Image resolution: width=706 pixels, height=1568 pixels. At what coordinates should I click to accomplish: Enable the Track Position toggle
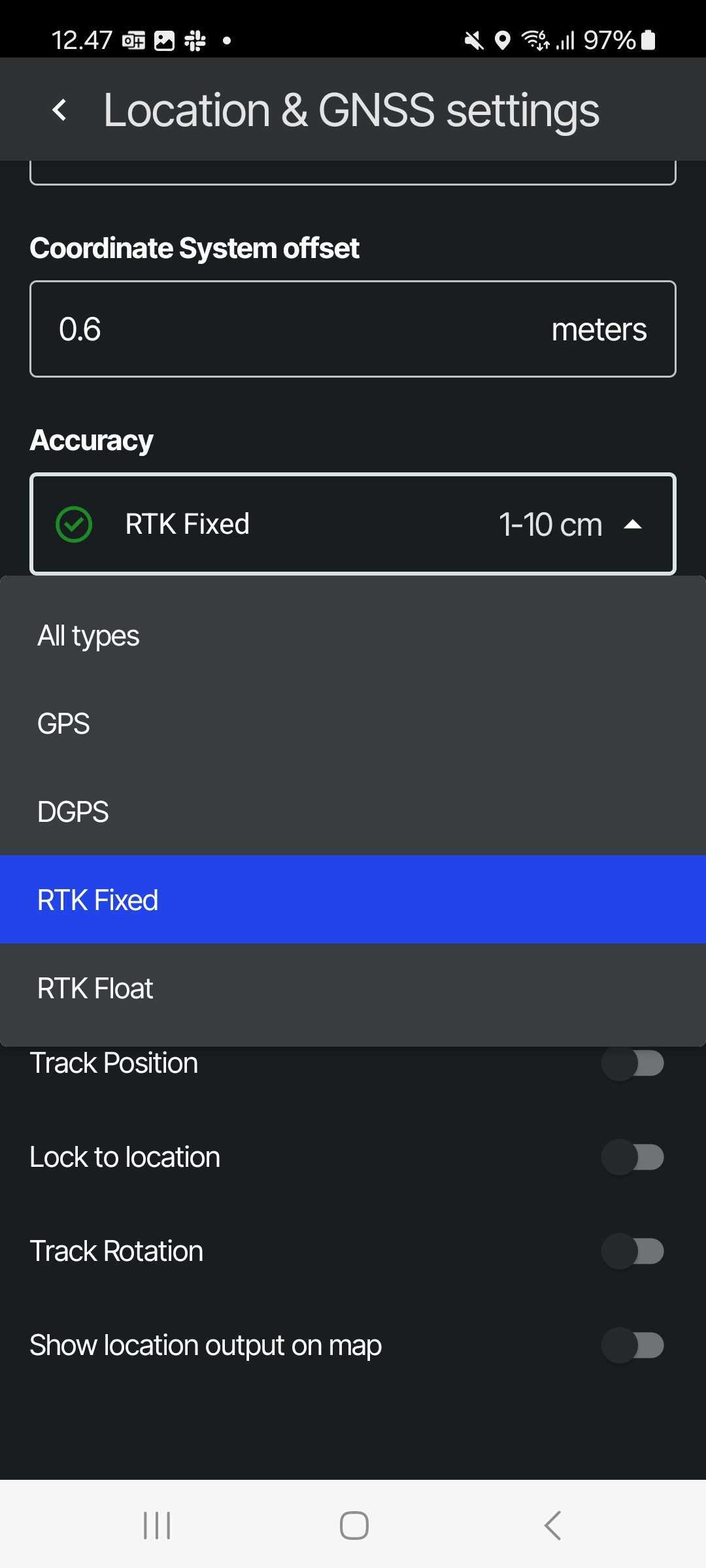click(x=632, y=1063)
